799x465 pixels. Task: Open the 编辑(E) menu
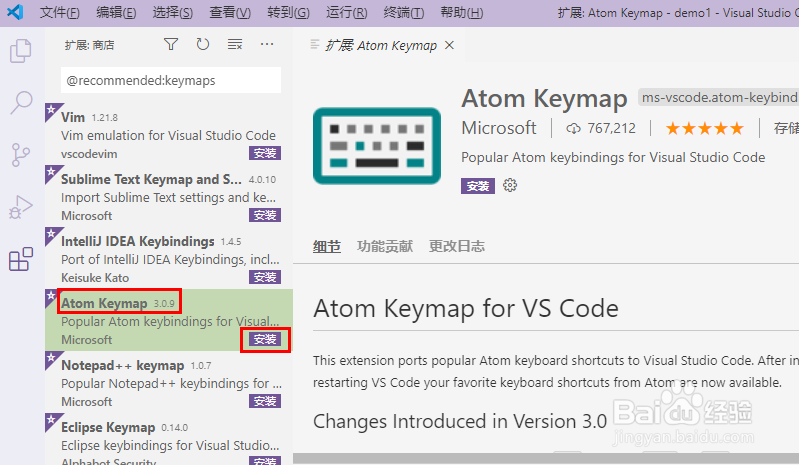116,12
